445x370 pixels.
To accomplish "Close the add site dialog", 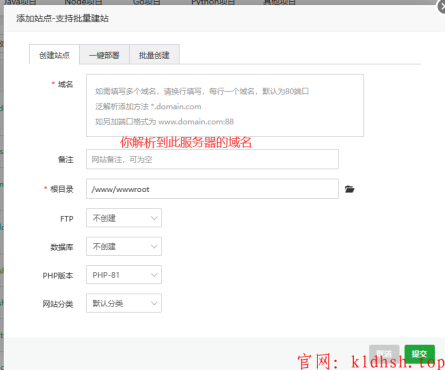I will [x=442, y=7].
